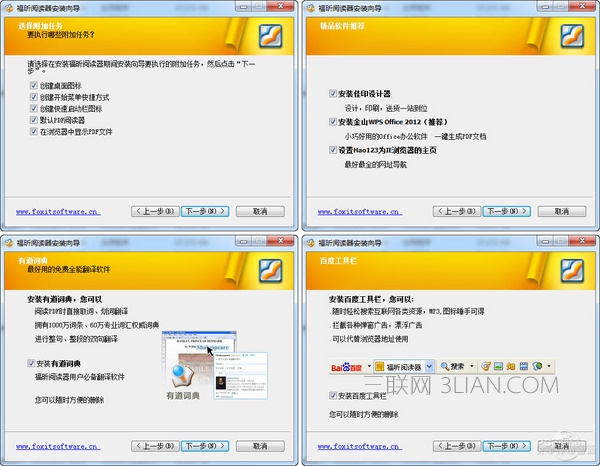Uncheck 安装有道词典

(x=31, y=363)
